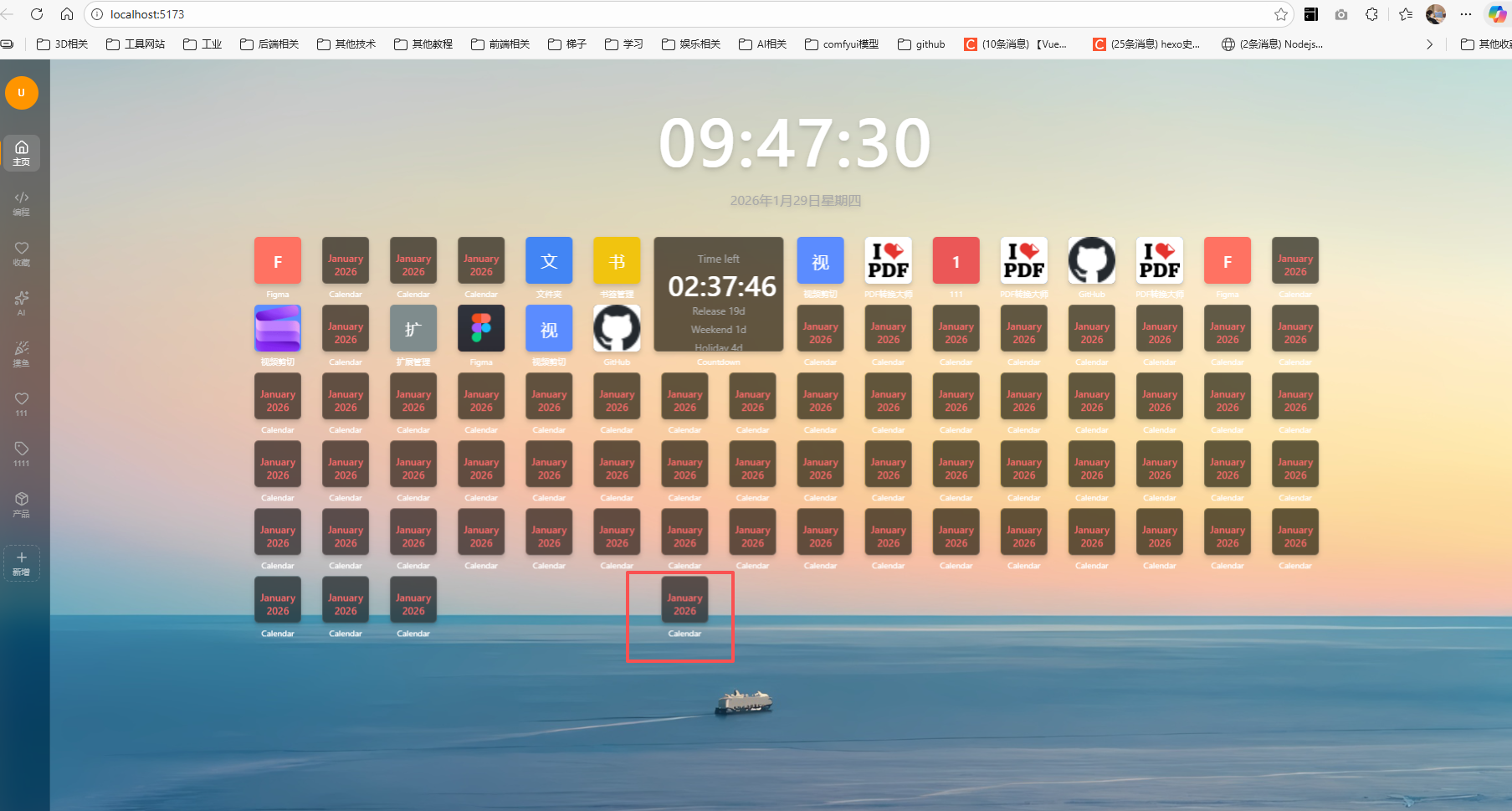The image size is (1512, 811).
Task: Launch the 扩展管理 tile
Action: coord(413,328)
